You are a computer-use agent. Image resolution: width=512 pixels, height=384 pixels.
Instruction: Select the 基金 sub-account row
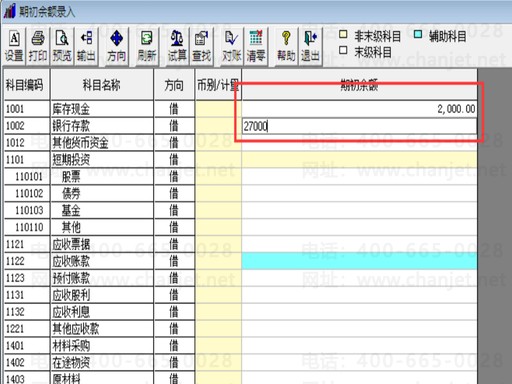coord(240,211)
